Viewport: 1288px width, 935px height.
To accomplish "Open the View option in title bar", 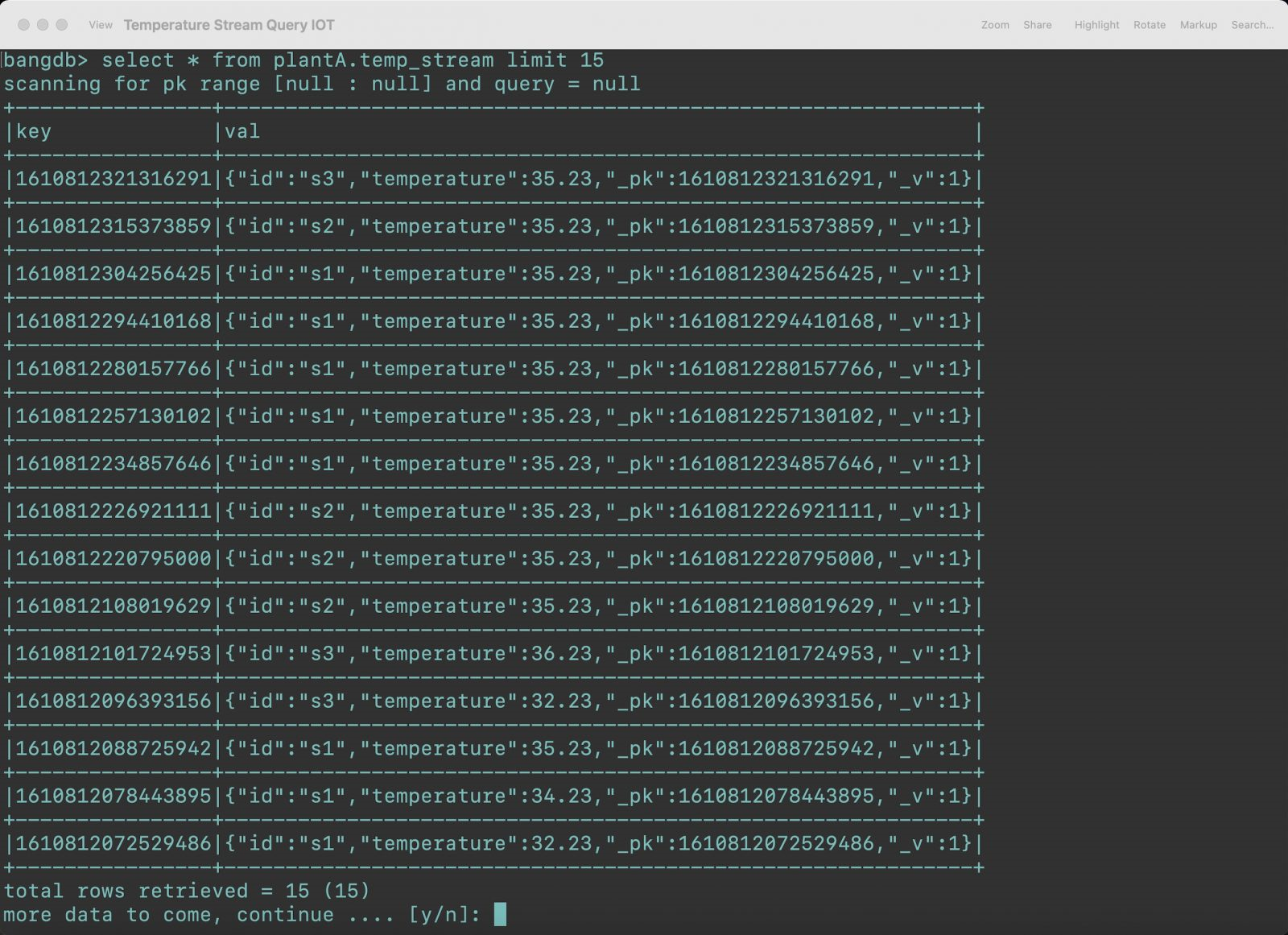I will click(101, 25).
